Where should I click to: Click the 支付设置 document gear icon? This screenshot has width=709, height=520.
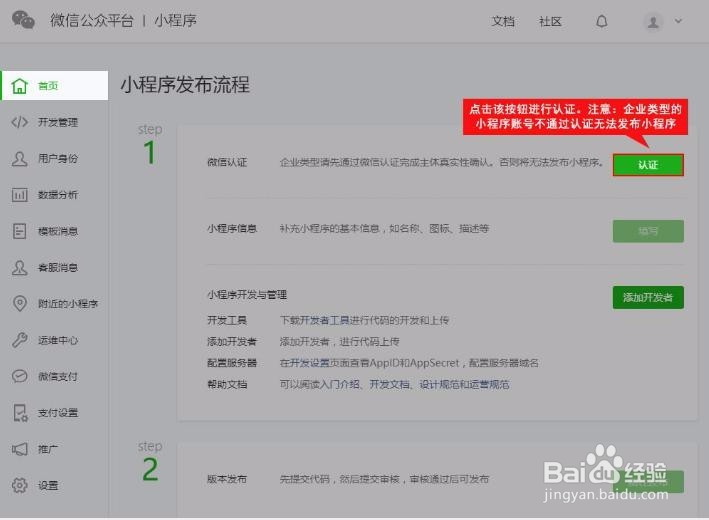click(19, 413)
